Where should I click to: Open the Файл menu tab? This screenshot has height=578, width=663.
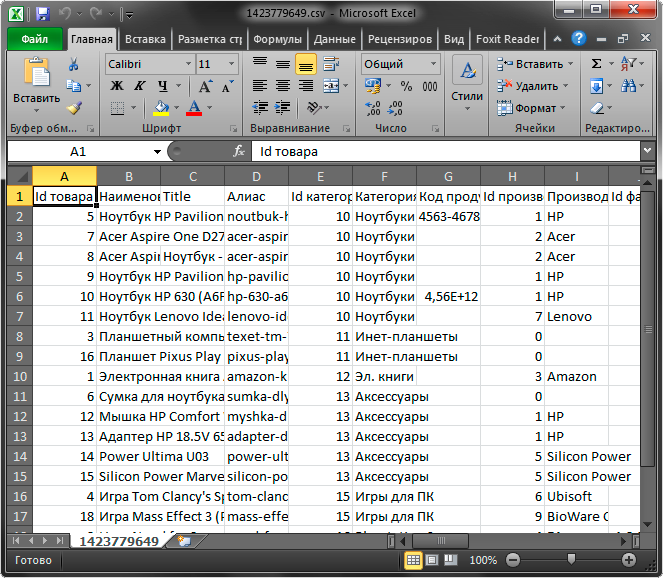(35, 39)
